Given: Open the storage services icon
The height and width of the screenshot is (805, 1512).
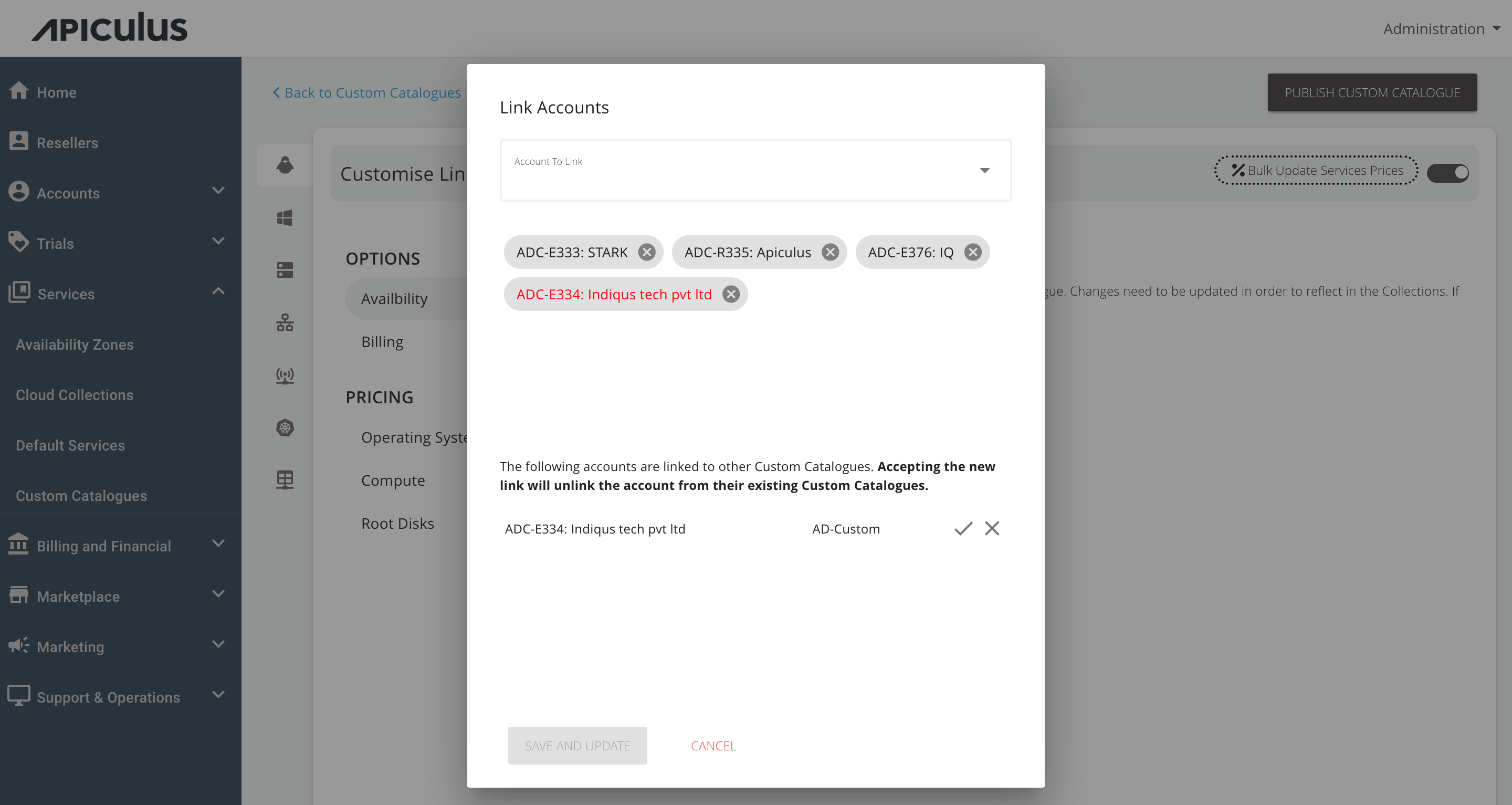Looking at the screenshot, I should click(285, 270).
